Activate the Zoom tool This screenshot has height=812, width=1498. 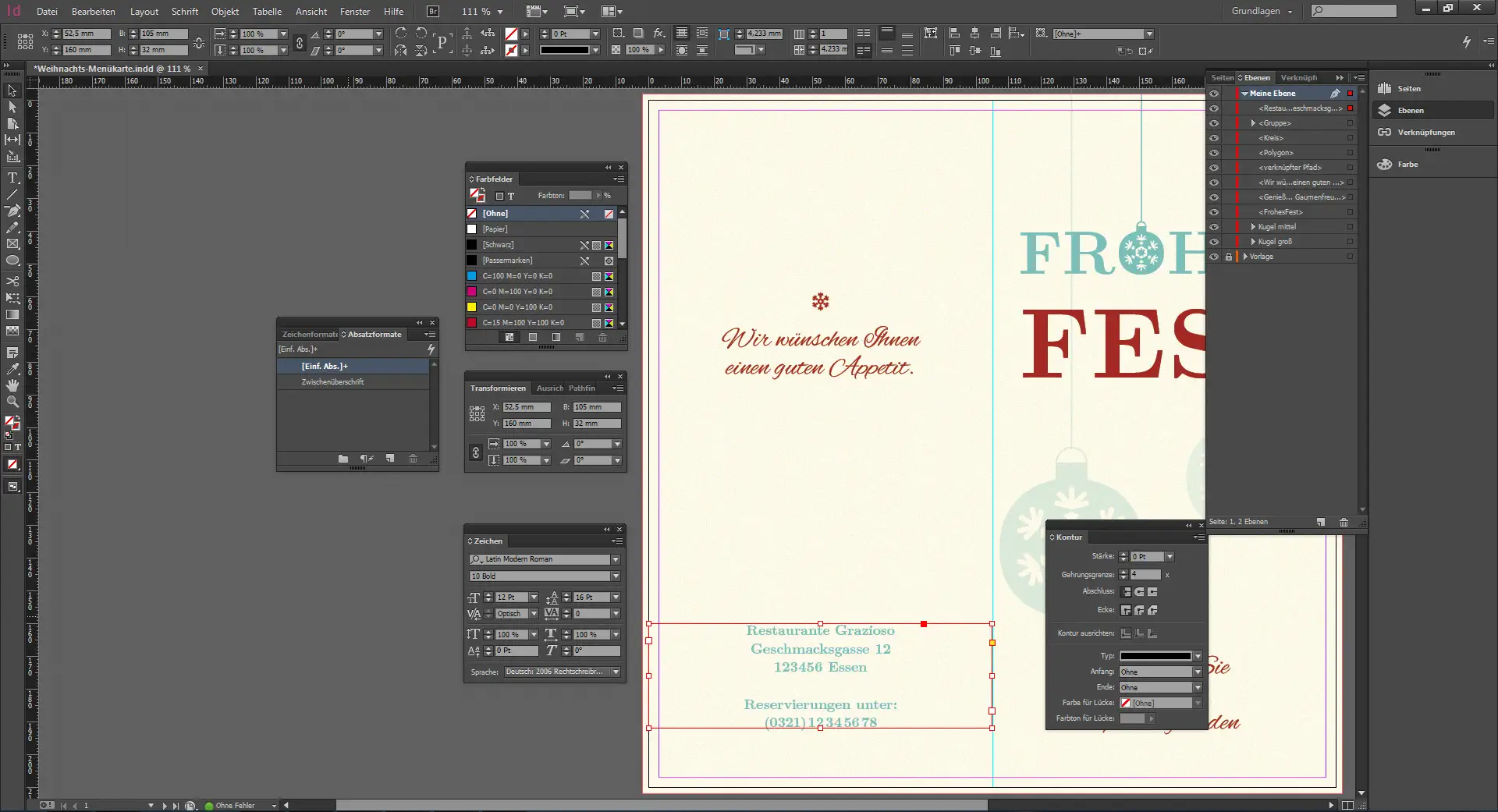12,402
